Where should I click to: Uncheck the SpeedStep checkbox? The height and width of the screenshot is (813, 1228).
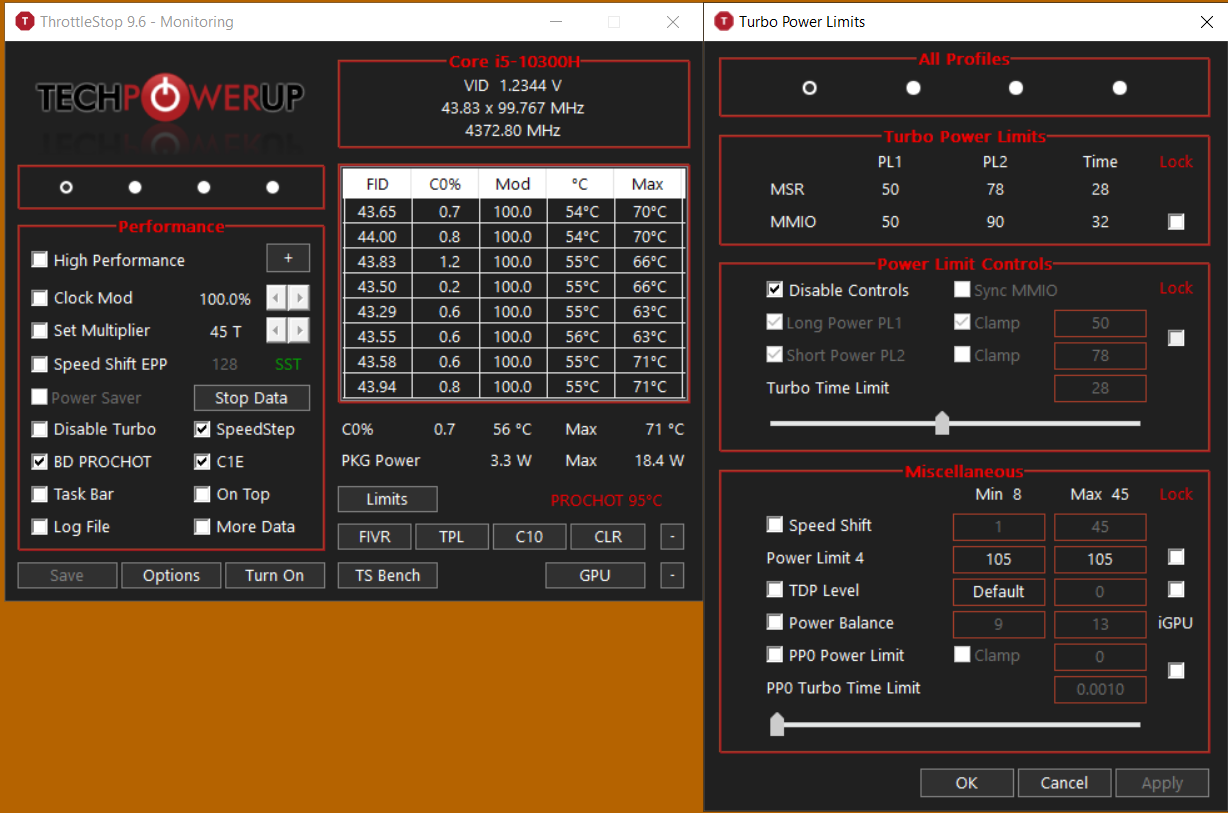tap(203, 429)
